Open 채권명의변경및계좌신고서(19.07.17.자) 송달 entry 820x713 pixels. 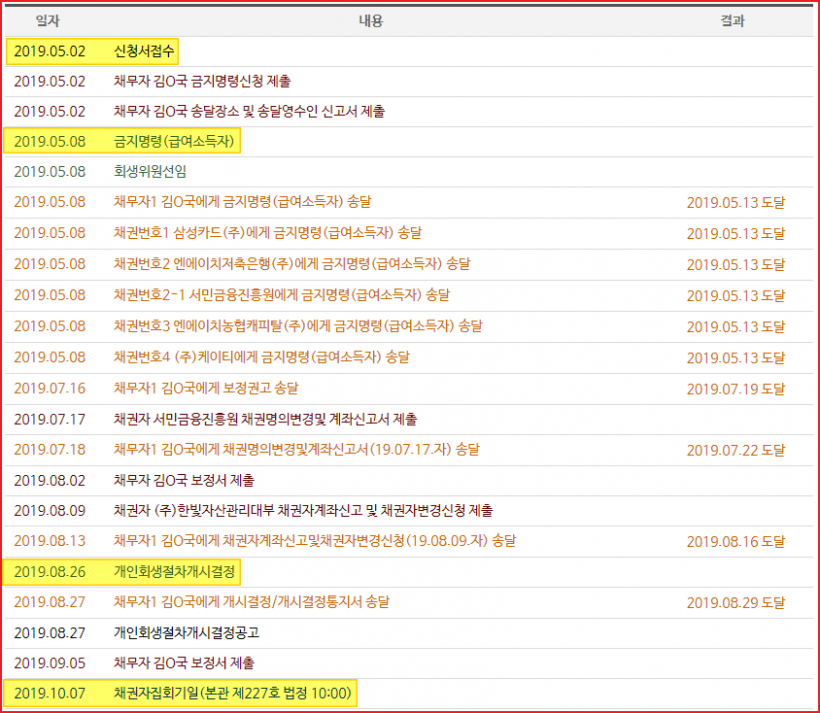[x=296, y=449]
